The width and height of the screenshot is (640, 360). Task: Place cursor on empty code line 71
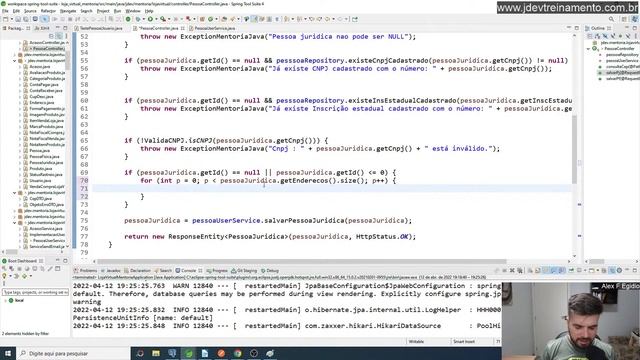tap(331, 188)
